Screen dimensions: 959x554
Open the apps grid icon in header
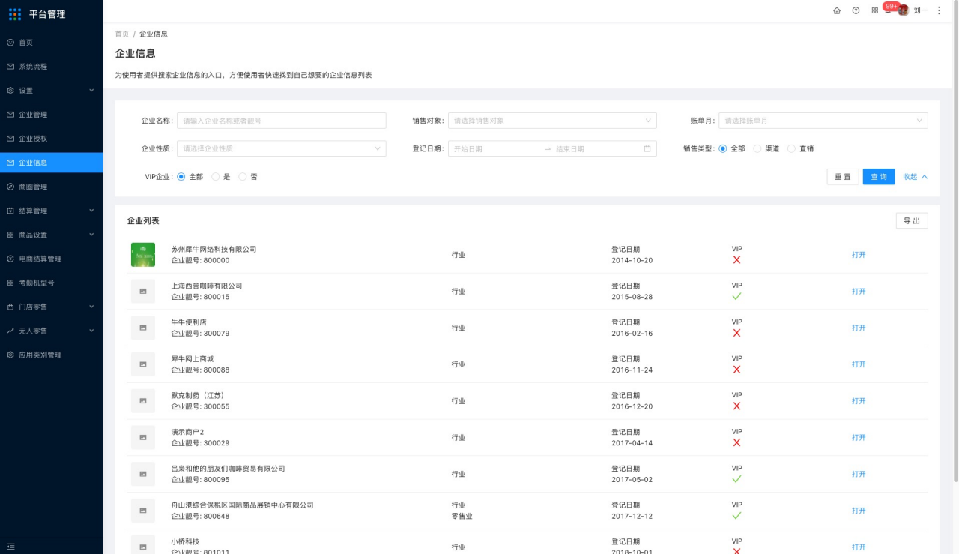(x=875, y=10)
